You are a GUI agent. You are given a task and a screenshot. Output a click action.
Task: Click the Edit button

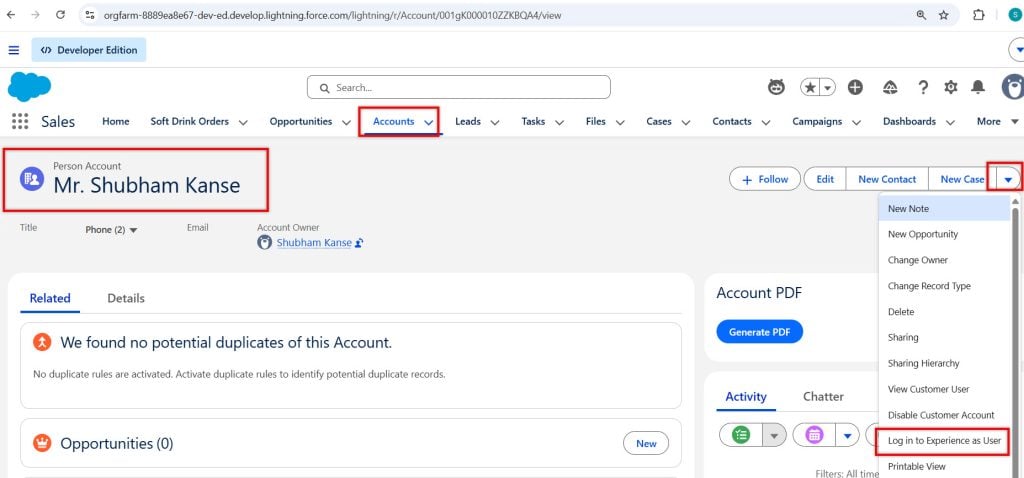coord(825,179)
